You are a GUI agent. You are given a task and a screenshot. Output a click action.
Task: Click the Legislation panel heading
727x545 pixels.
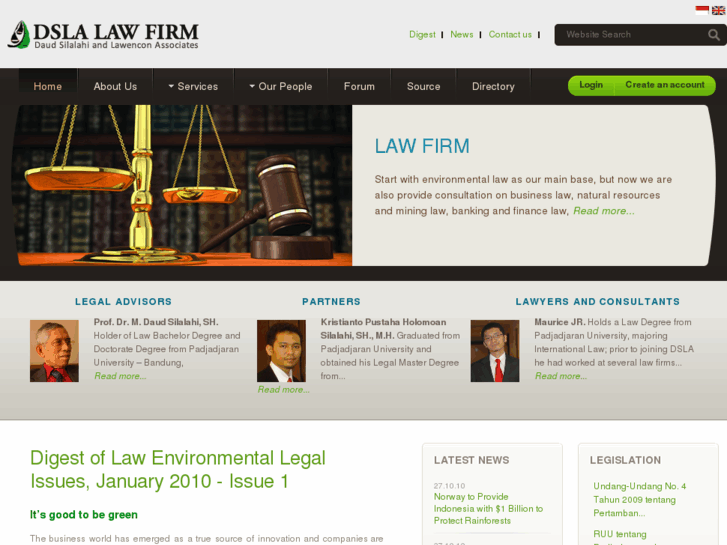click(625, 460)
